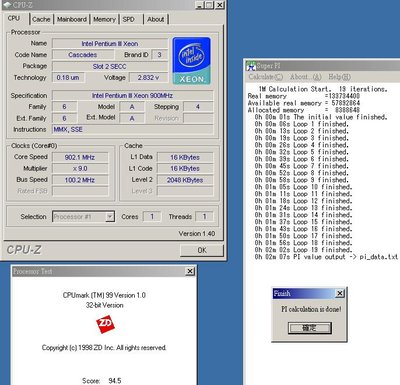Image resolution: width=400 pixels, height=385 pixels.
Task: Expand the Processor #1 selection dropdown
Action: pyautogui.click(x=109, y=217)
